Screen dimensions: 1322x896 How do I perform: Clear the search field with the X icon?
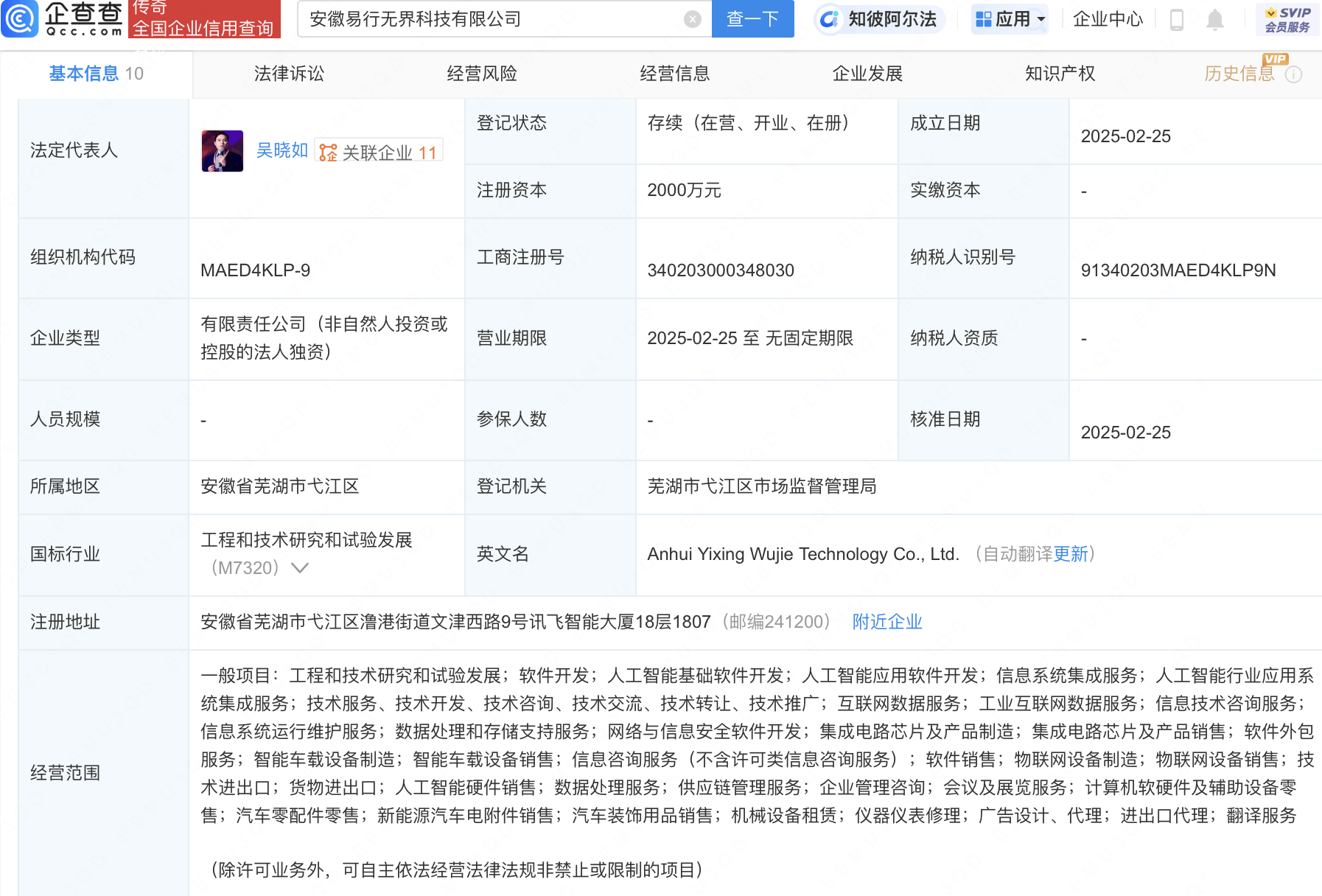pos(692,19)
